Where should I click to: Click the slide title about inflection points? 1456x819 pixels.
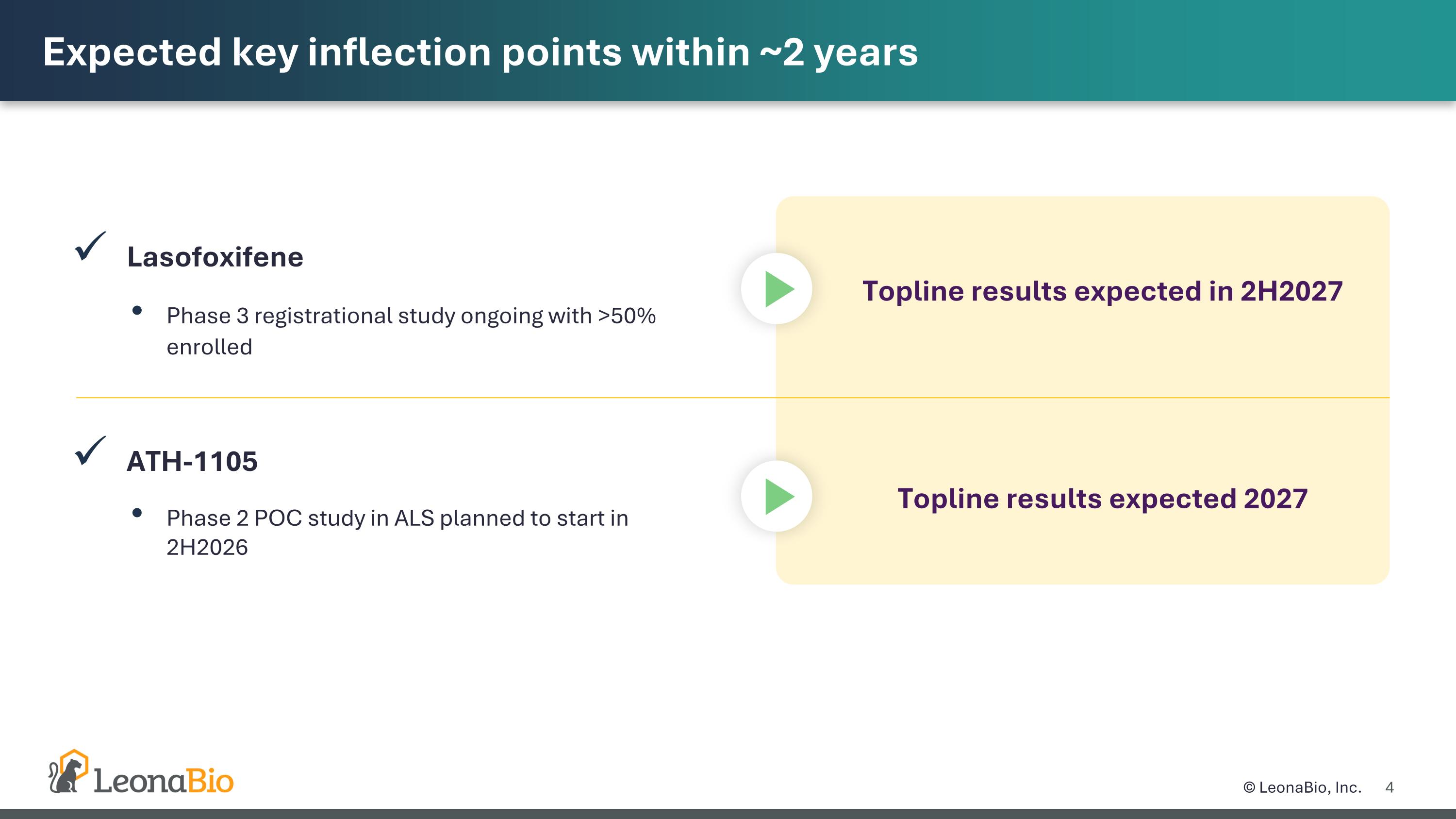pos(480,52)
